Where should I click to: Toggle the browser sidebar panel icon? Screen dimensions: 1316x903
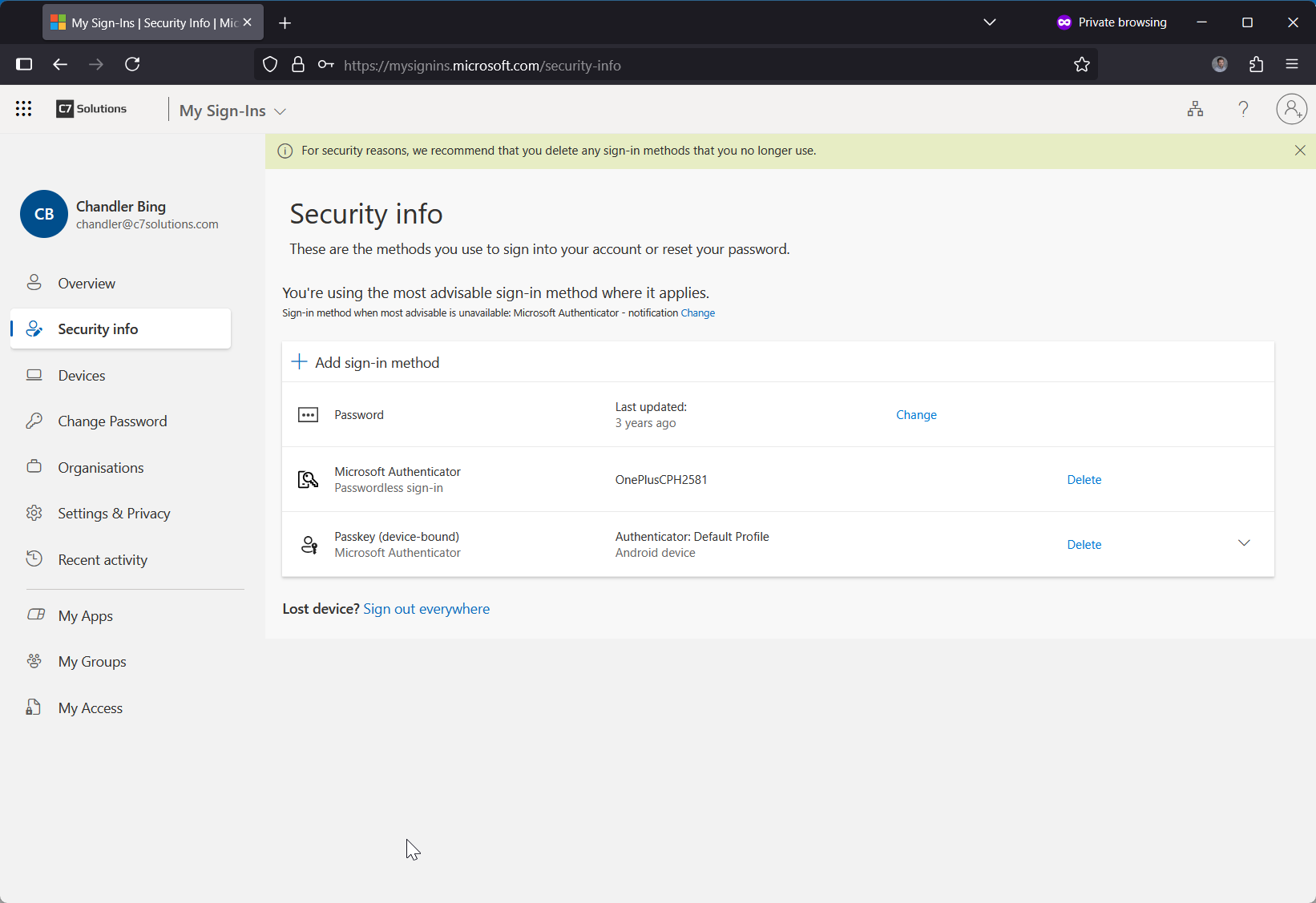(x=24, y=65)
